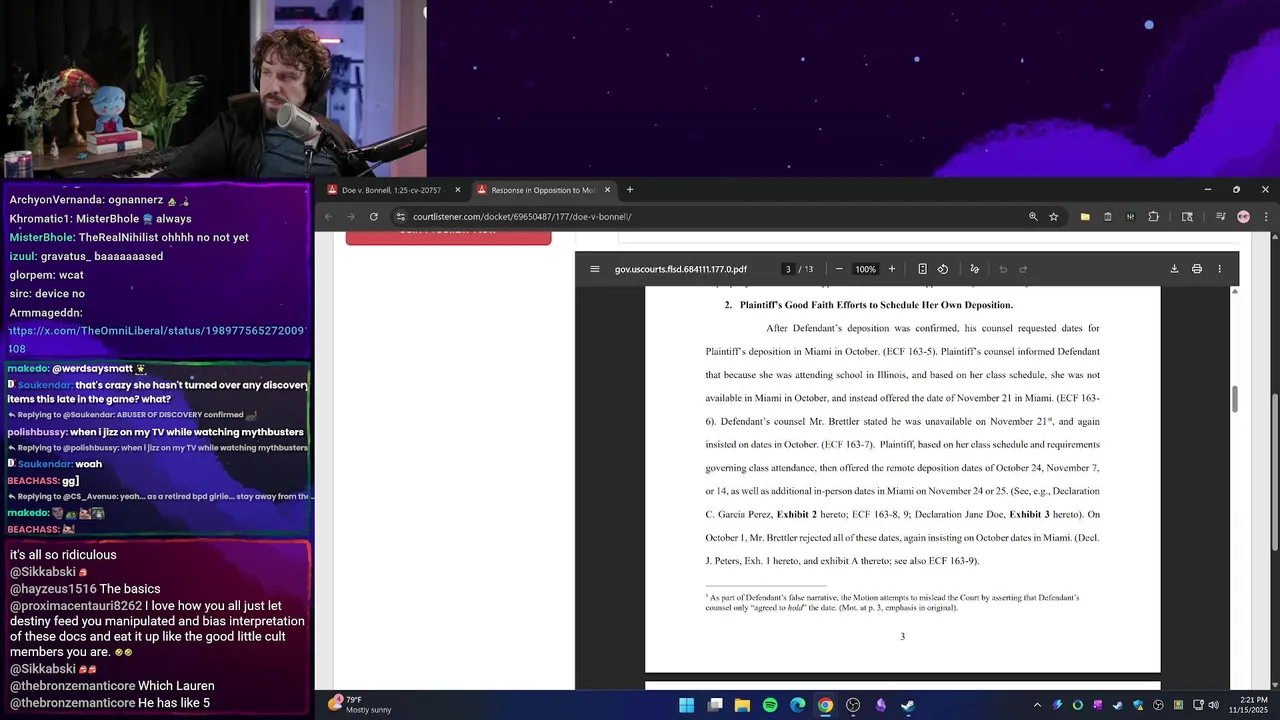
Task: Download the PDF file
Action: tap(1174, 269)
